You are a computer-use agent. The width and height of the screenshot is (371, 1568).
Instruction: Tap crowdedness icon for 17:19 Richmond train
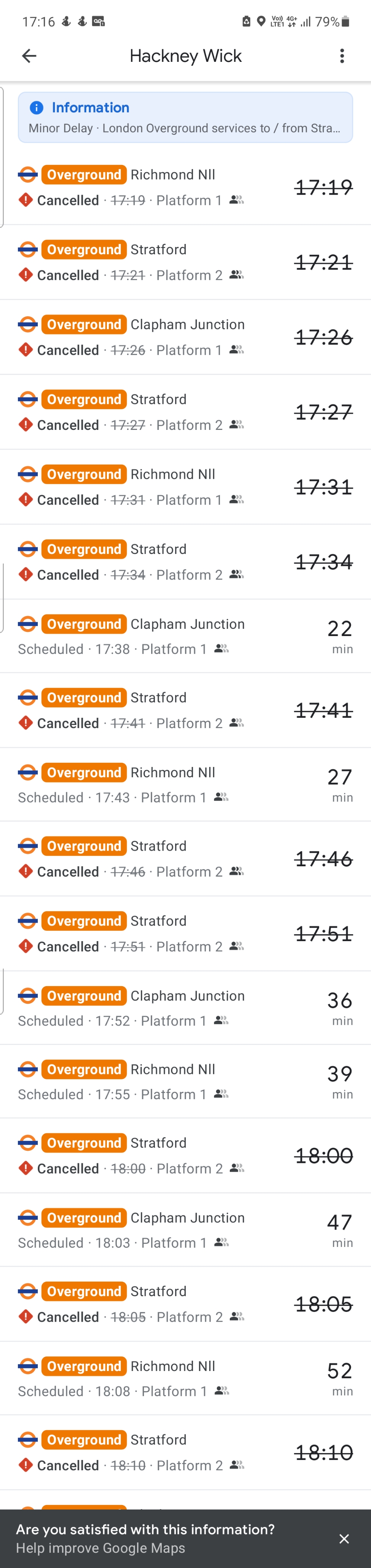coord(237,200)
